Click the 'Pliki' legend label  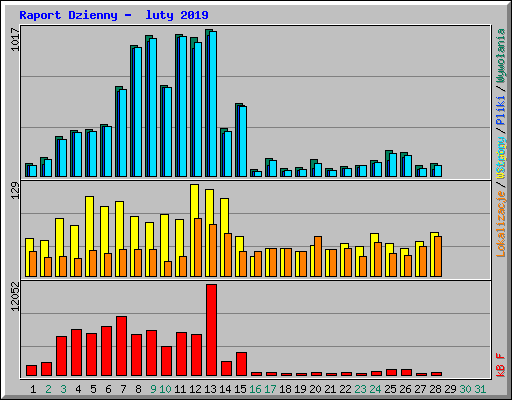point(501,111)
